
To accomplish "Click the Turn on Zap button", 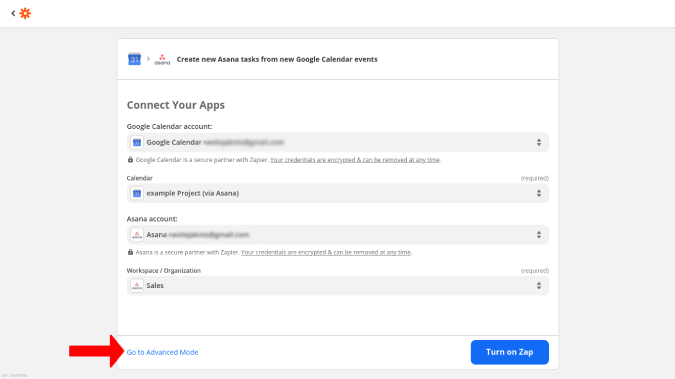I will (x=510, y=352).
